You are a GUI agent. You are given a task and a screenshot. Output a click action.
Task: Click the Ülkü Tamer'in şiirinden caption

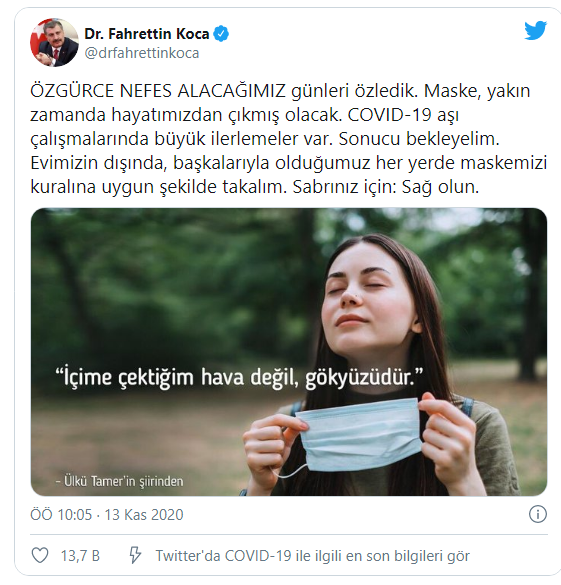click(119, 481)
